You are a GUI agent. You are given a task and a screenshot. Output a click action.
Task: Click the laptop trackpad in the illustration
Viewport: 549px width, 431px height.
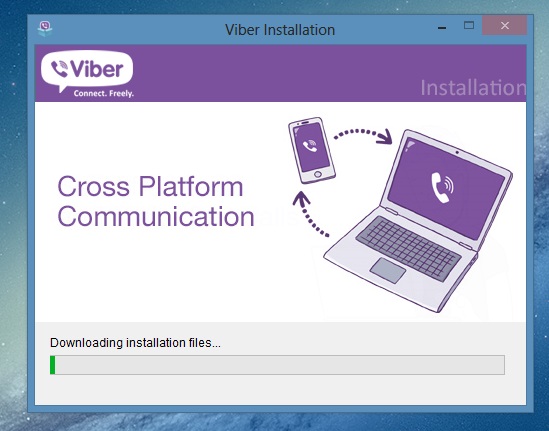(x=388, y=270)
